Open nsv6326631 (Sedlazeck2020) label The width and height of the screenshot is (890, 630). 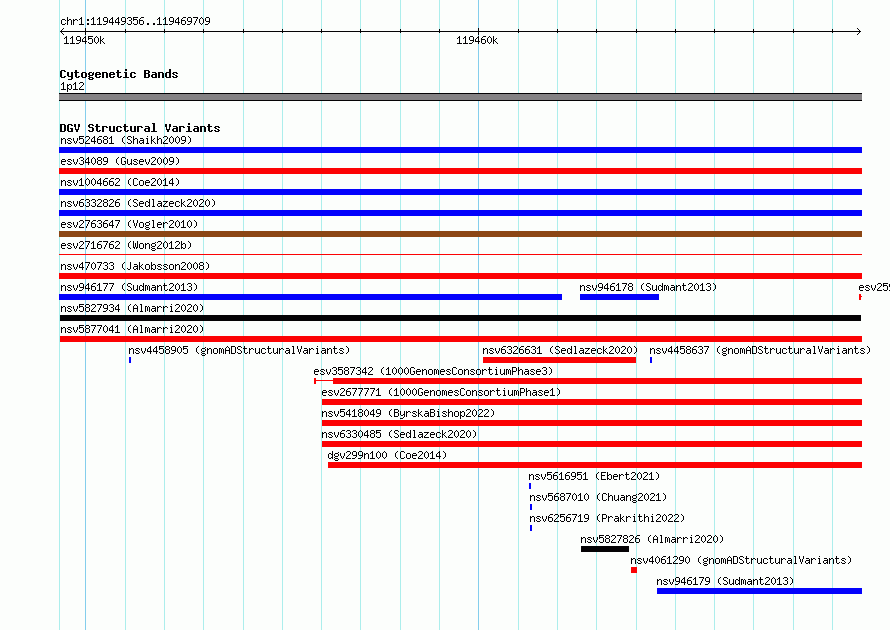point(560,350)
